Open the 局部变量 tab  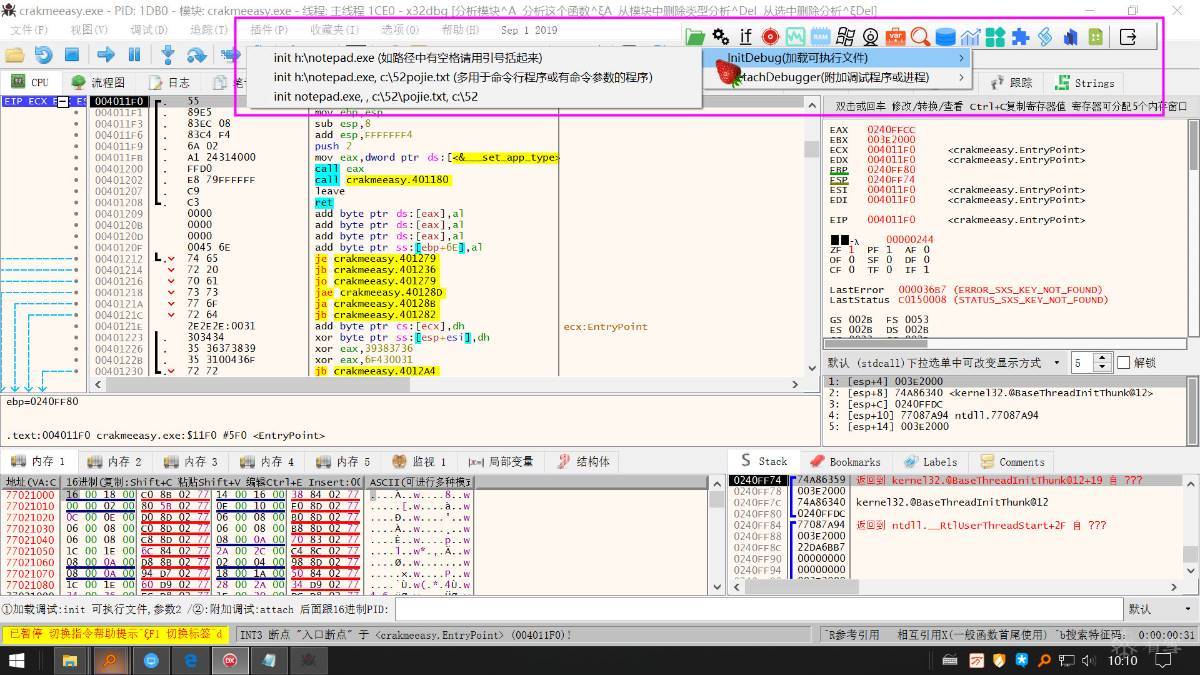pos(499,461)
